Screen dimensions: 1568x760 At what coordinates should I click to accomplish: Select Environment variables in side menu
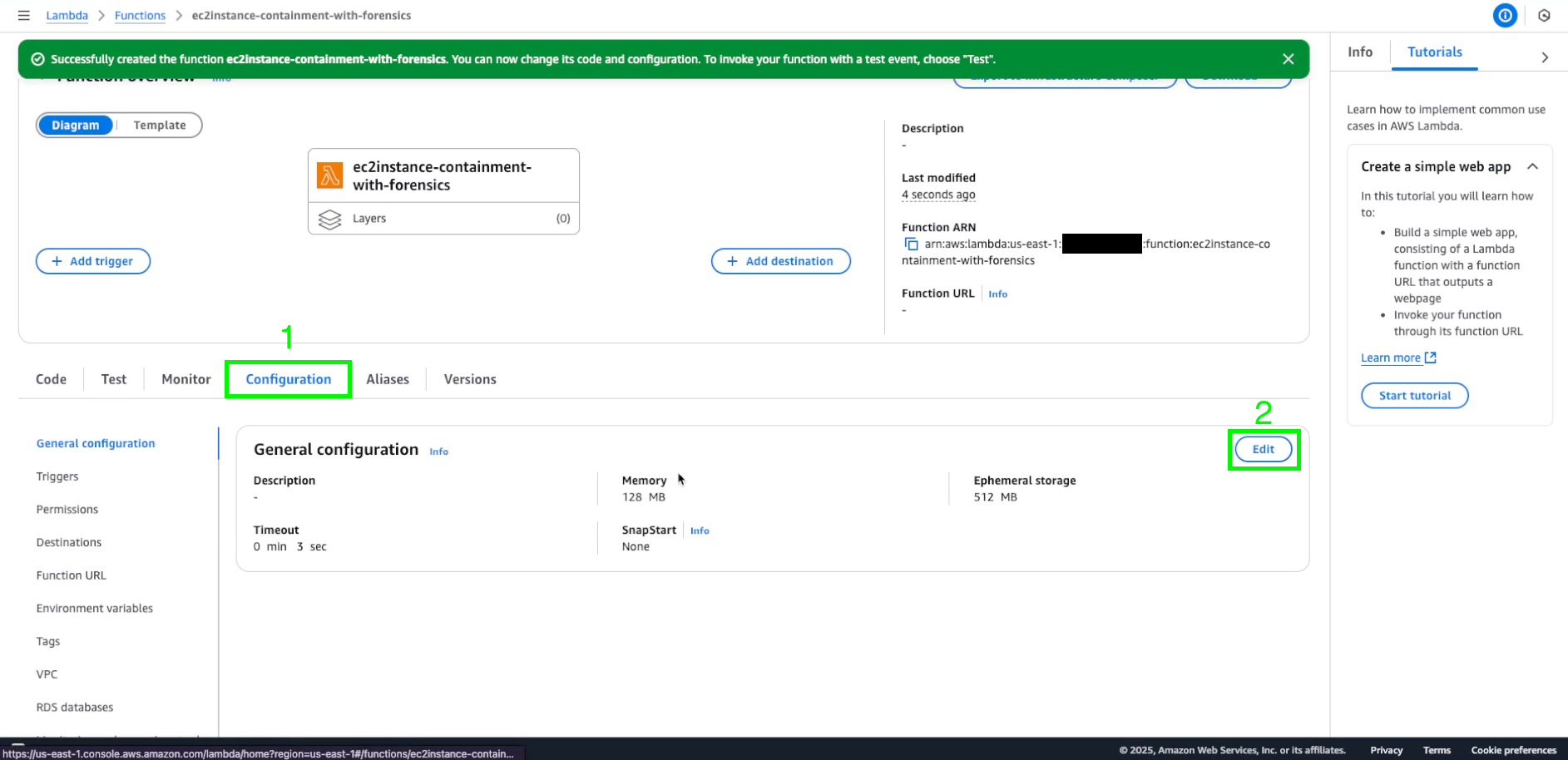pyautogui.click(x=95, y=609)
